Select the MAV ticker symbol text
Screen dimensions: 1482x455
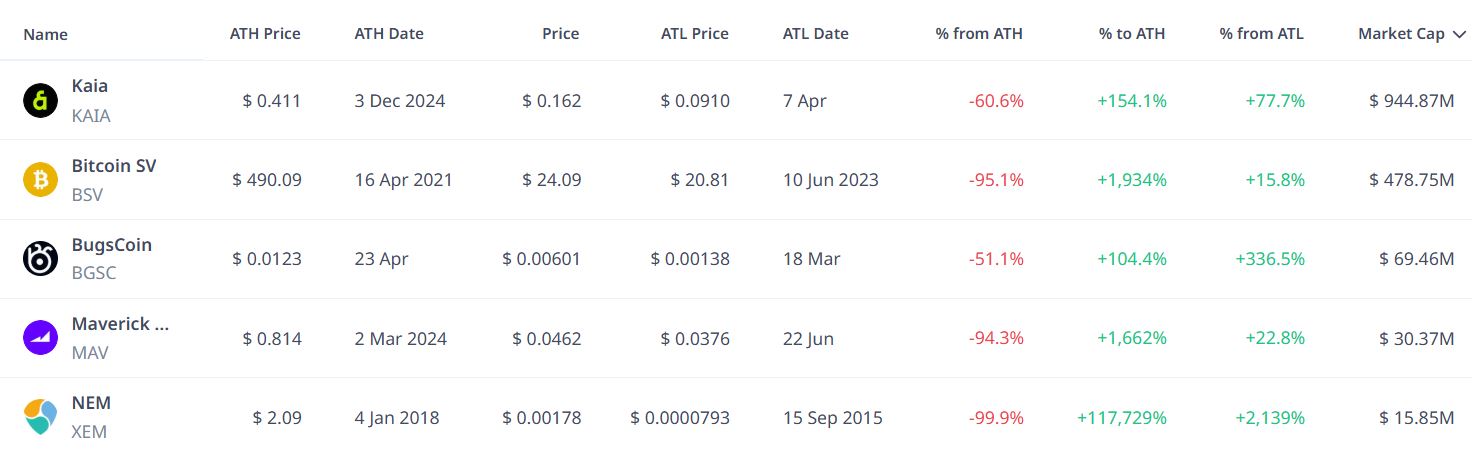pyautogui.click(x=90, y=353)
